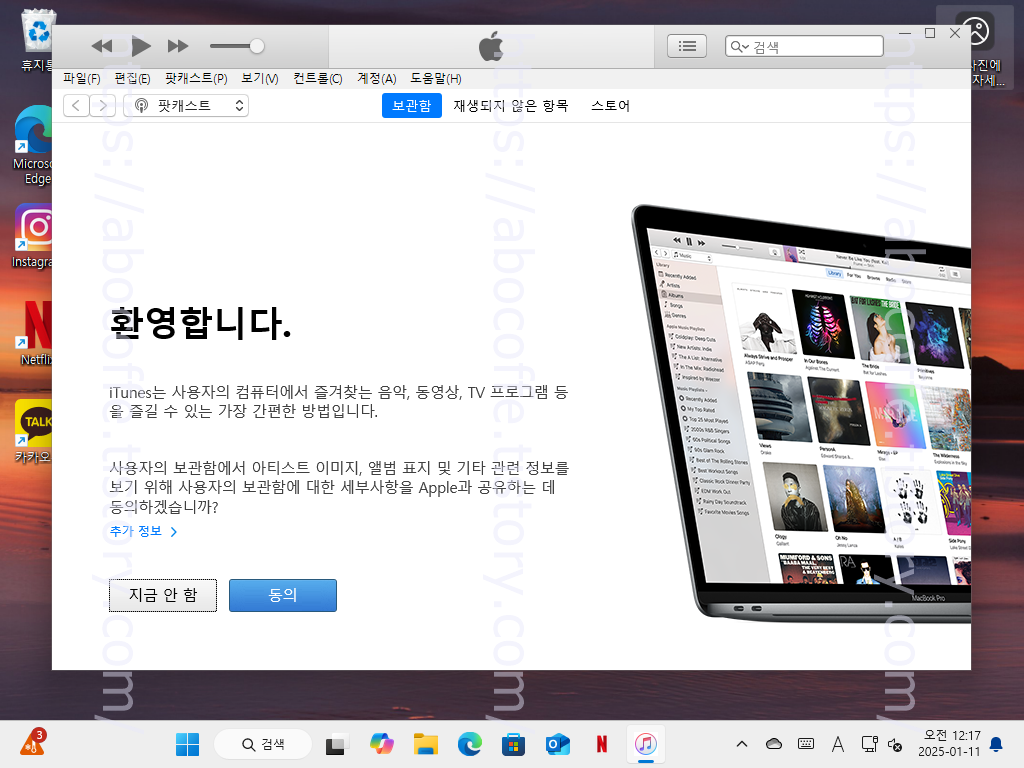Open the network display tray icon
The height and width of the screenshot is (768, 1024).
pos(869,744)
